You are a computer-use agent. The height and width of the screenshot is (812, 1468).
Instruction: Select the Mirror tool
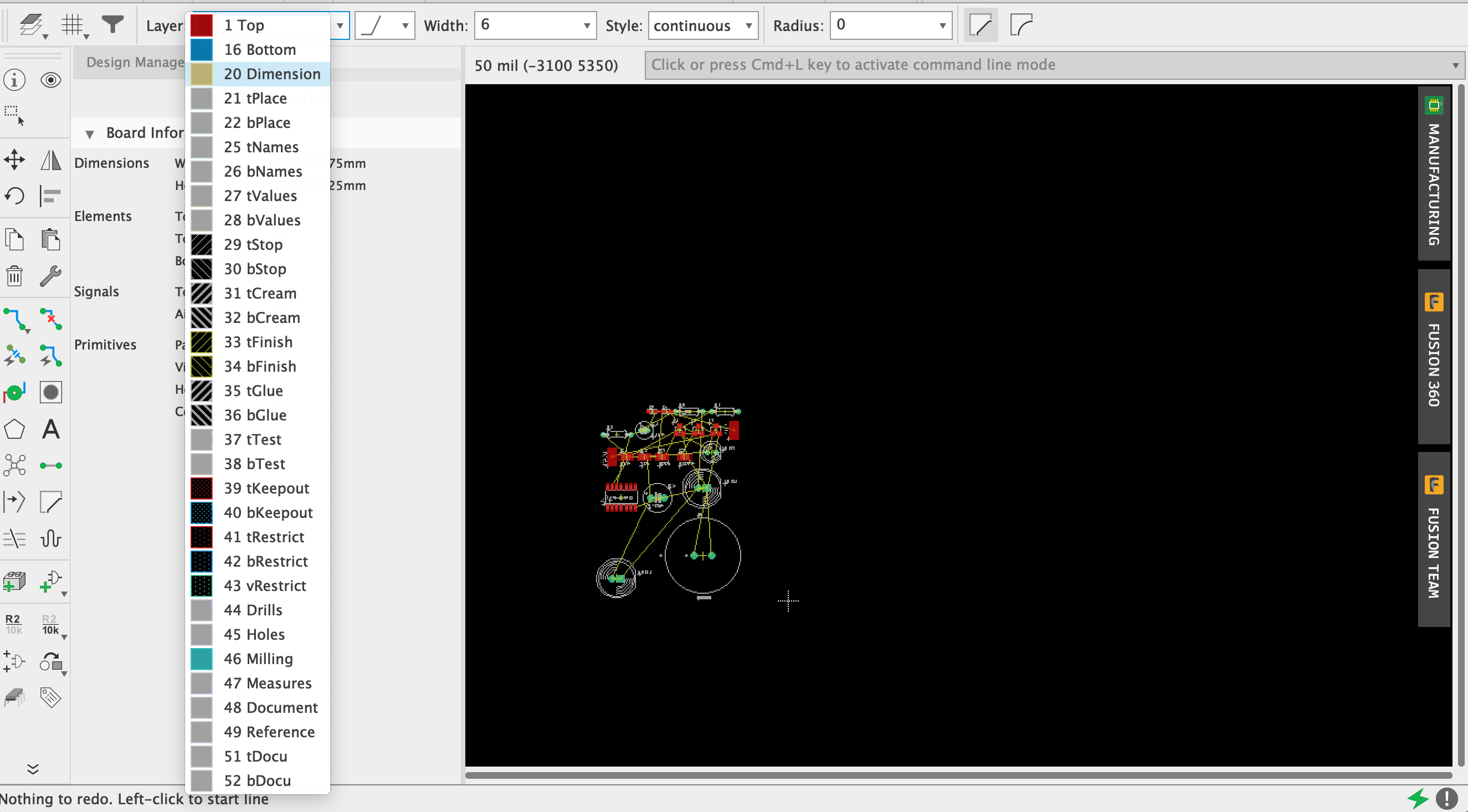click(51, 160)
